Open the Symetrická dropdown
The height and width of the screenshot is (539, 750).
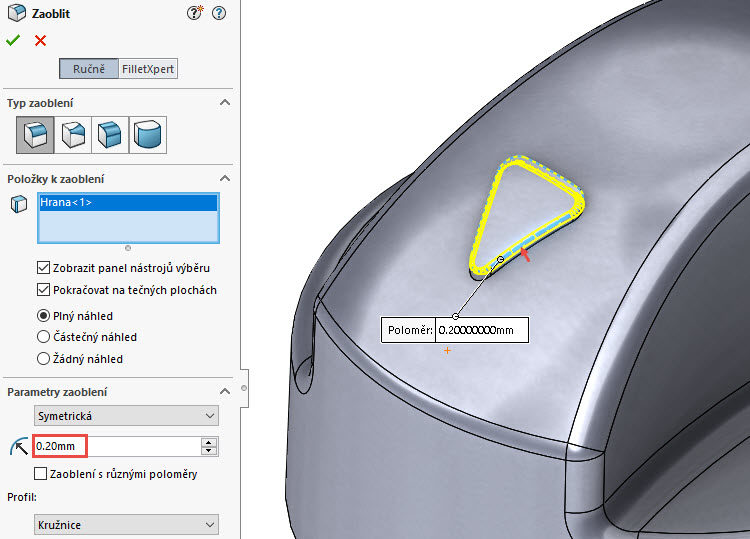pyautogui.click(x=126, y=416)
